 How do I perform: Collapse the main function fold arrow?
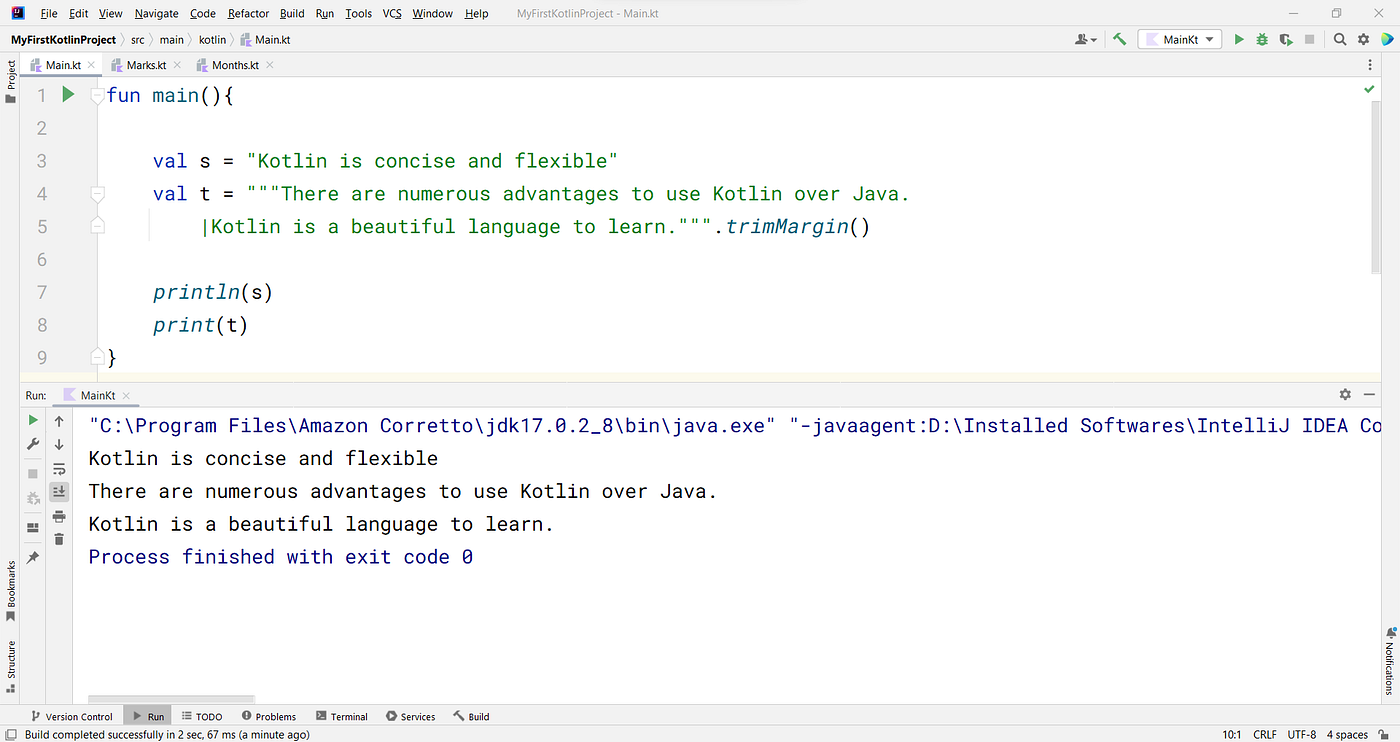tap(97, 95)
